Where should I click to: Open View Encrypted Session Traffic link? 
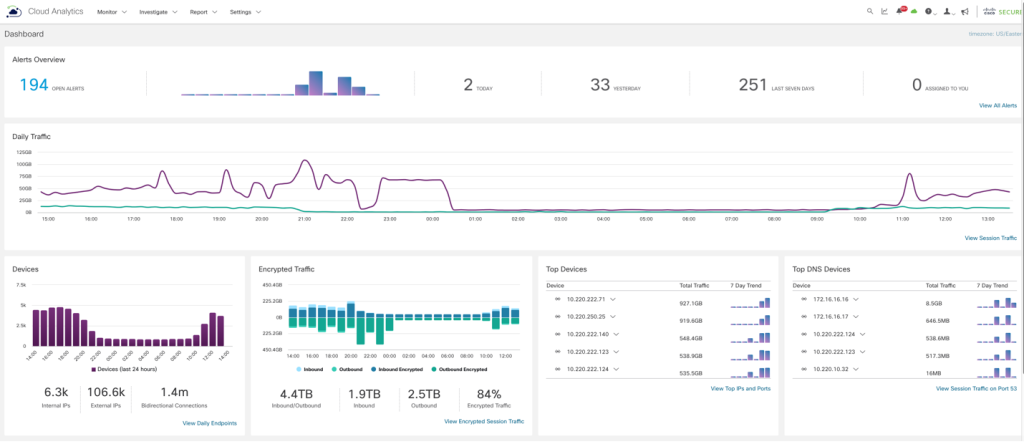[x=484, y=421]
